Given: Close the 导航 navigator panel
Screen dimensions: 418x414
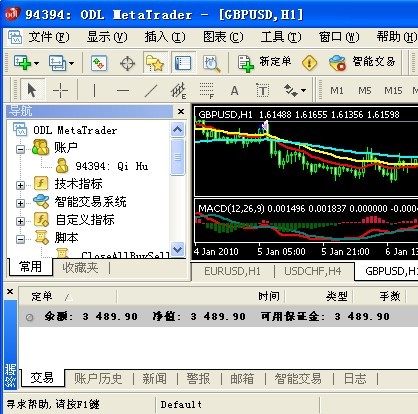Looking at the screenshot, I should click(181, 111).
